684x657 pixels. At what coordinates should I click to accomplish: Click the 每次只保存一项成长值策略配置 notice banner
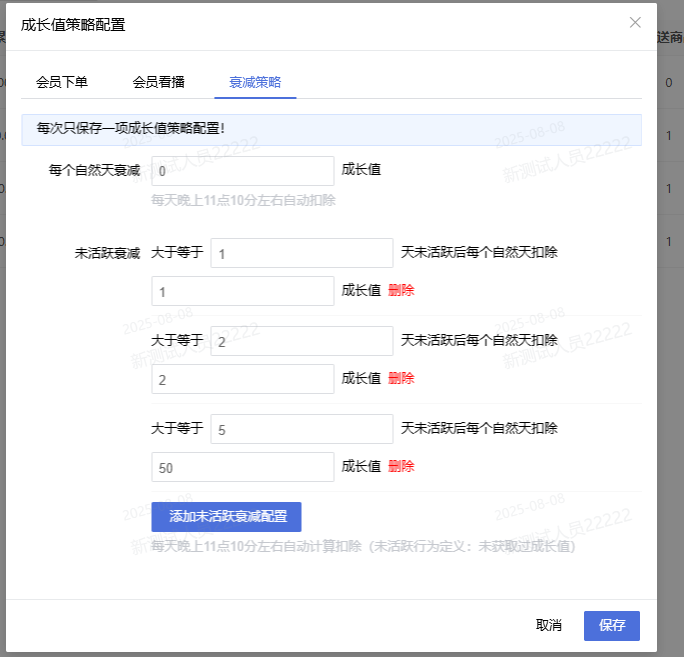pyautogui.click(x=331, y=129)
